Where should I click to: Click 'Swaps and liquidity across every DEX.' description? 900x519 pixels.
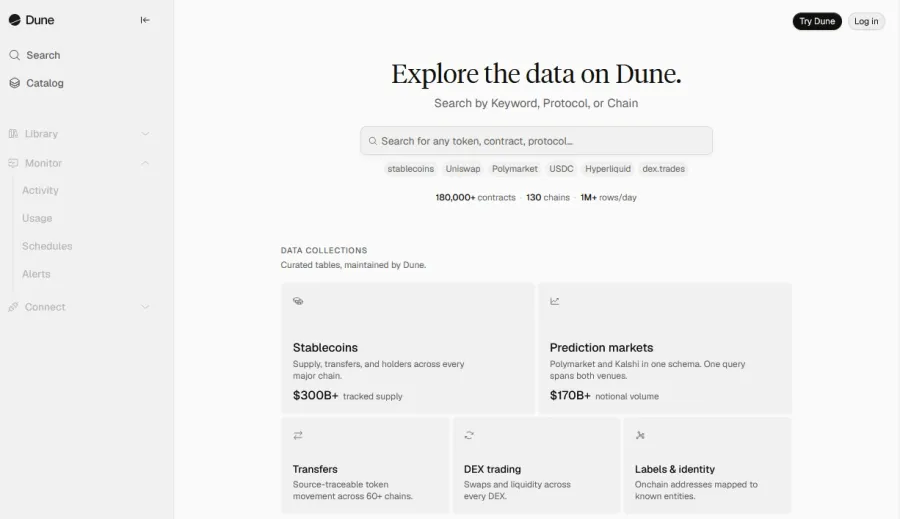tap(517, 490)
